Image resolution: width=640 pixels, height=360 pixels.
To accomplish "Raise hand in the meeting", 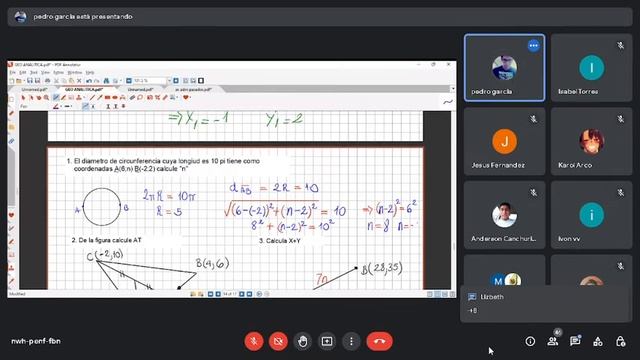I will (x=302, y=341).
